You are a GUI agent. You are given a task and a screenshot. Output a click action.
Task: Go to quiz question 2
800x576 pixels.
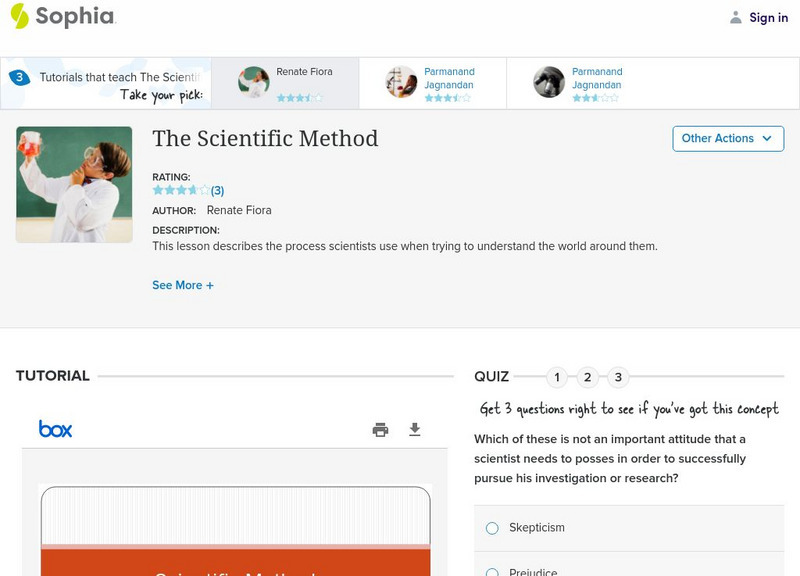click(588, 377)
